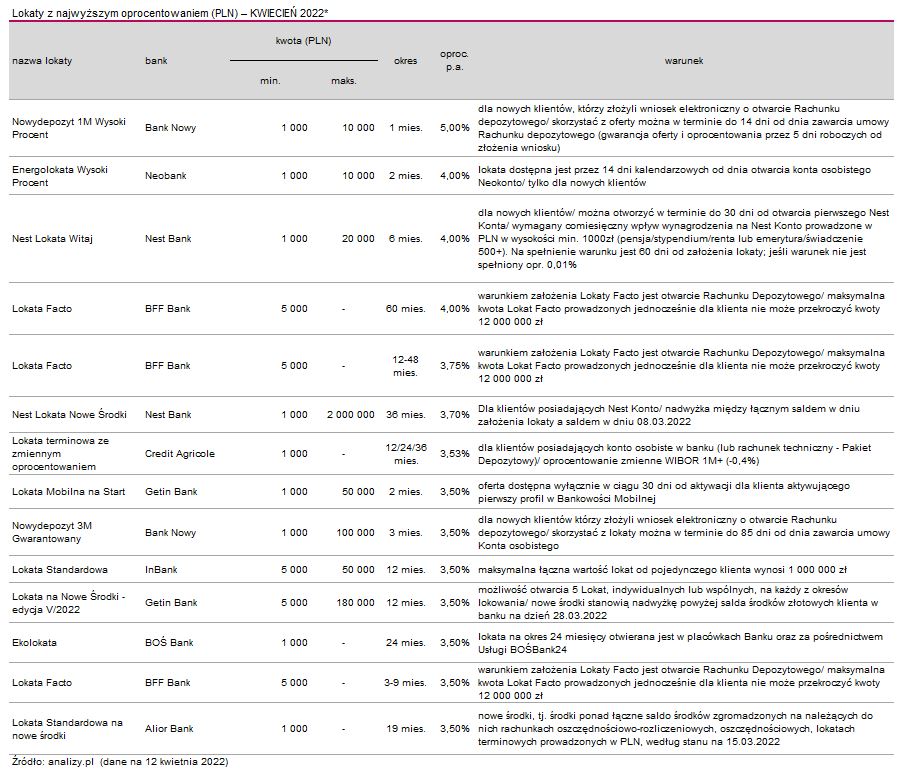Image resolution: width=908 pixels, height=770 pixels.
Task: Click the '2 000 000' maximum amount
Action: coord(350,415)
